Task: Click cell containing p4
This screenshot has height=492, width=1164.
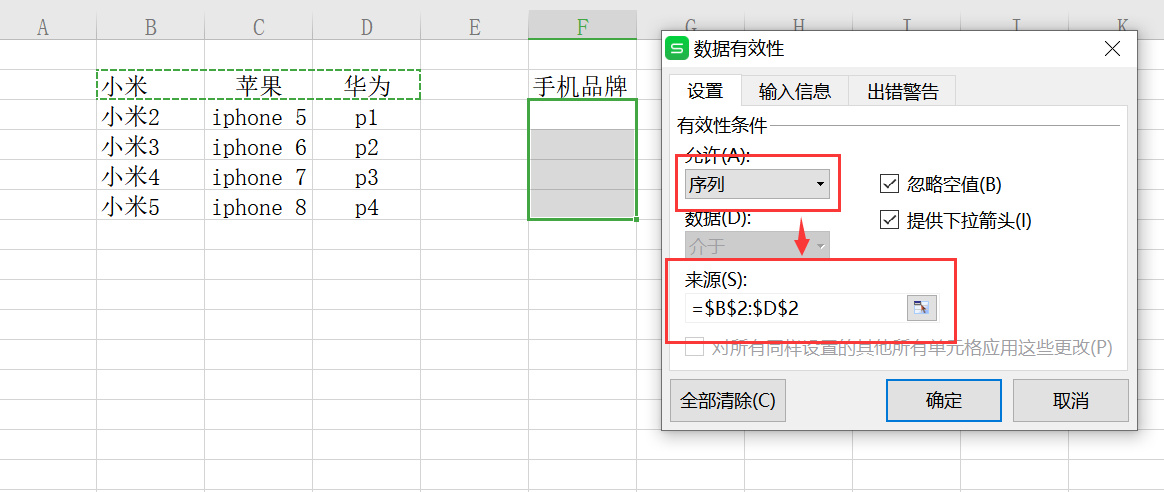Action: click(367, 206)
